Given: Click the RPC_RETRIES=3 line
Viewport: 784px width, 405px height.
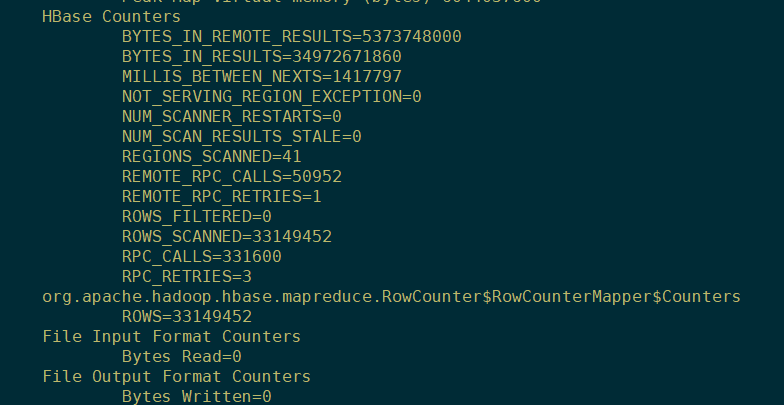Looking at the screenshot, I should (186, 276).
